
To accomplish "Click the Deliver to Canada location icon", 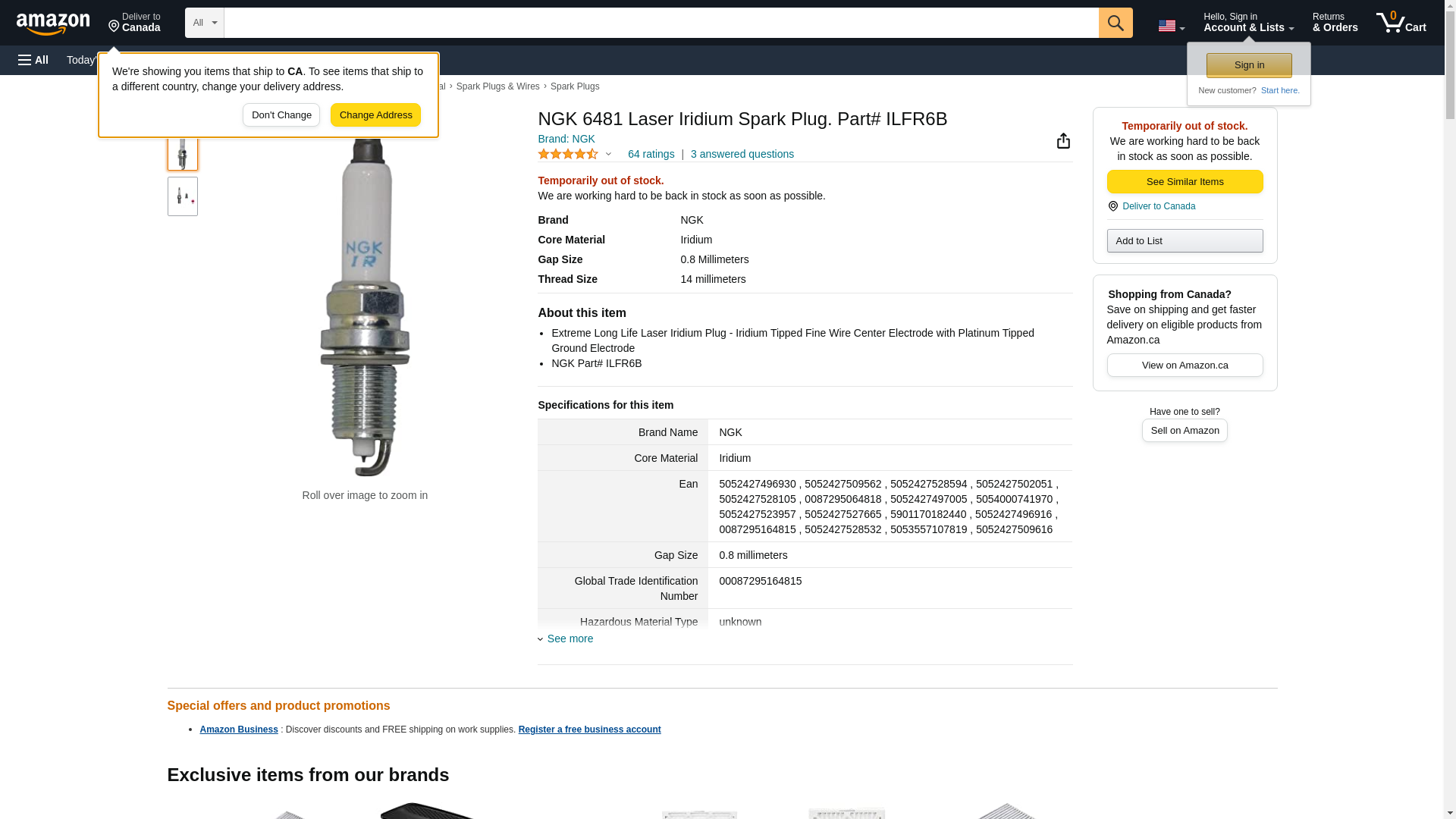I will (x=1112, y=206).
